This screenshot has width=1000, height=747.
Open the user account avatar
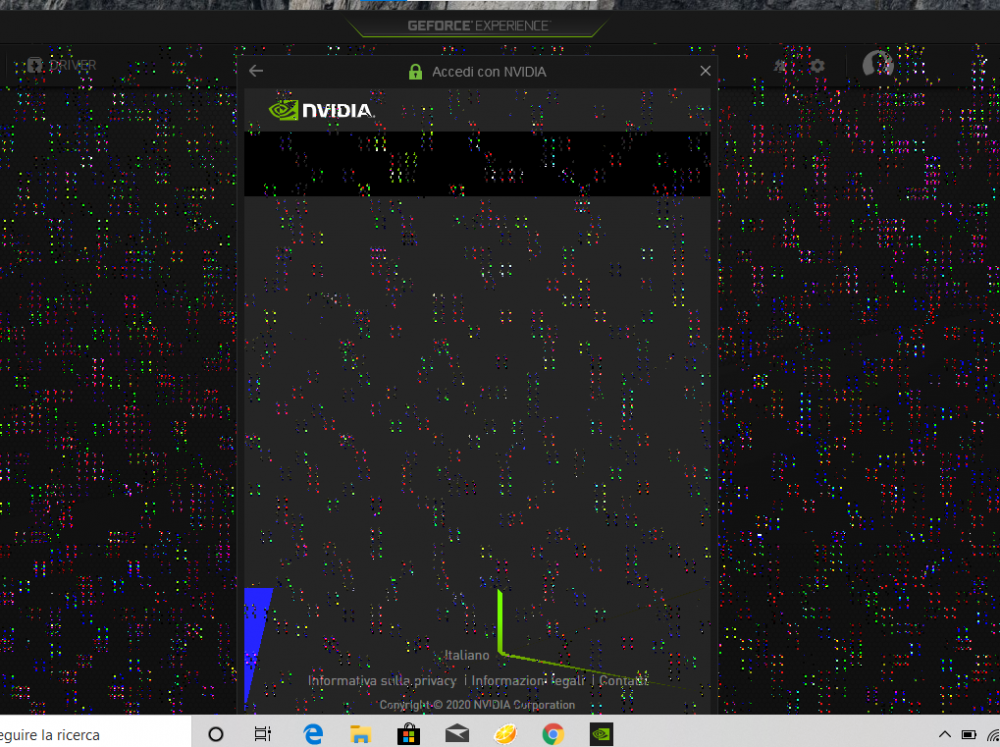pyautogui.click(x=878, y=64)
